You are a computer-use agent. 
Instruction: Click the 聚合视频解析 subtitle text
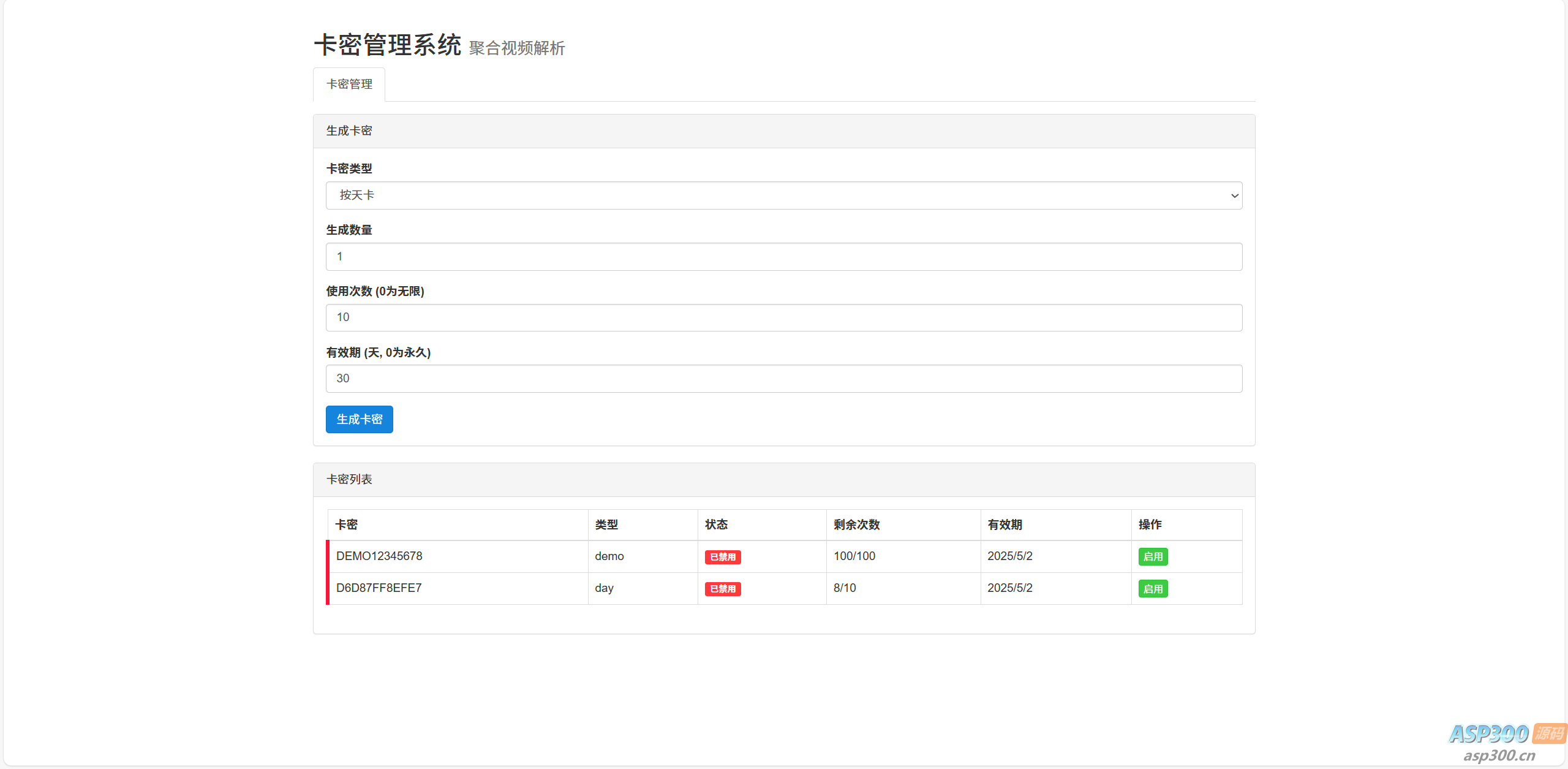coord(516,48)
